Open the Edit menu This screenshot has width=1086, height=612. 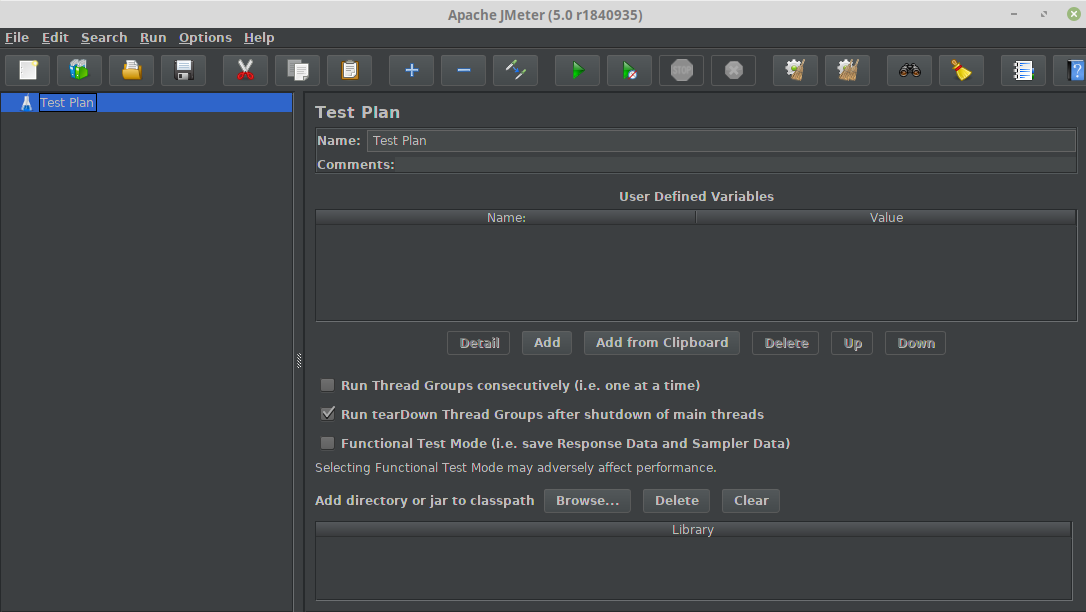click(55, 37)
